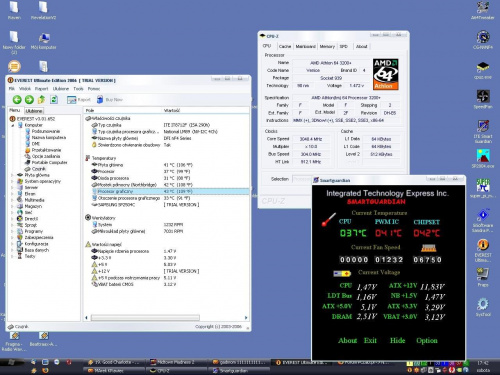Click Option in the Smartguardian window
Screen dimensions: 500x375
click(427, 340)
